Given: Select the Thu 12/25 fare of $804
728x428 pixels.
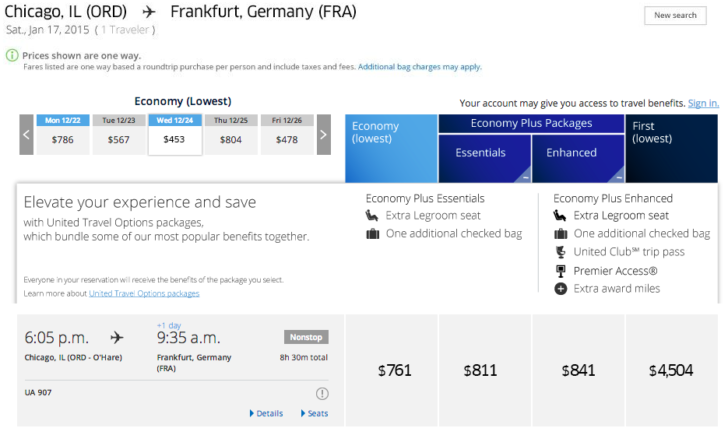Looking at the screenshot, I should point(231,135).
